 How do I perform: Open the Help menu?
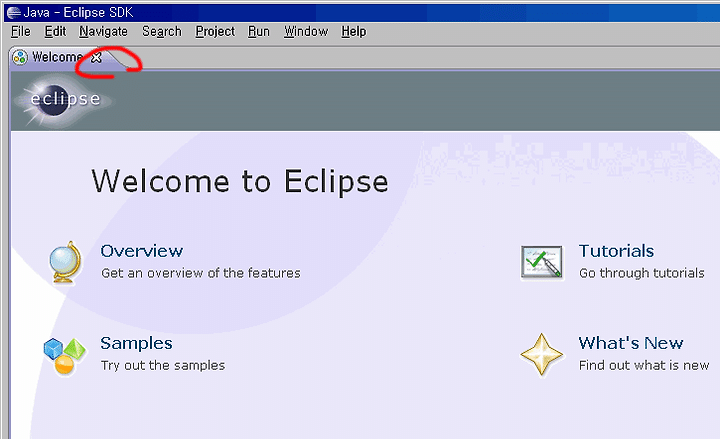354,32
